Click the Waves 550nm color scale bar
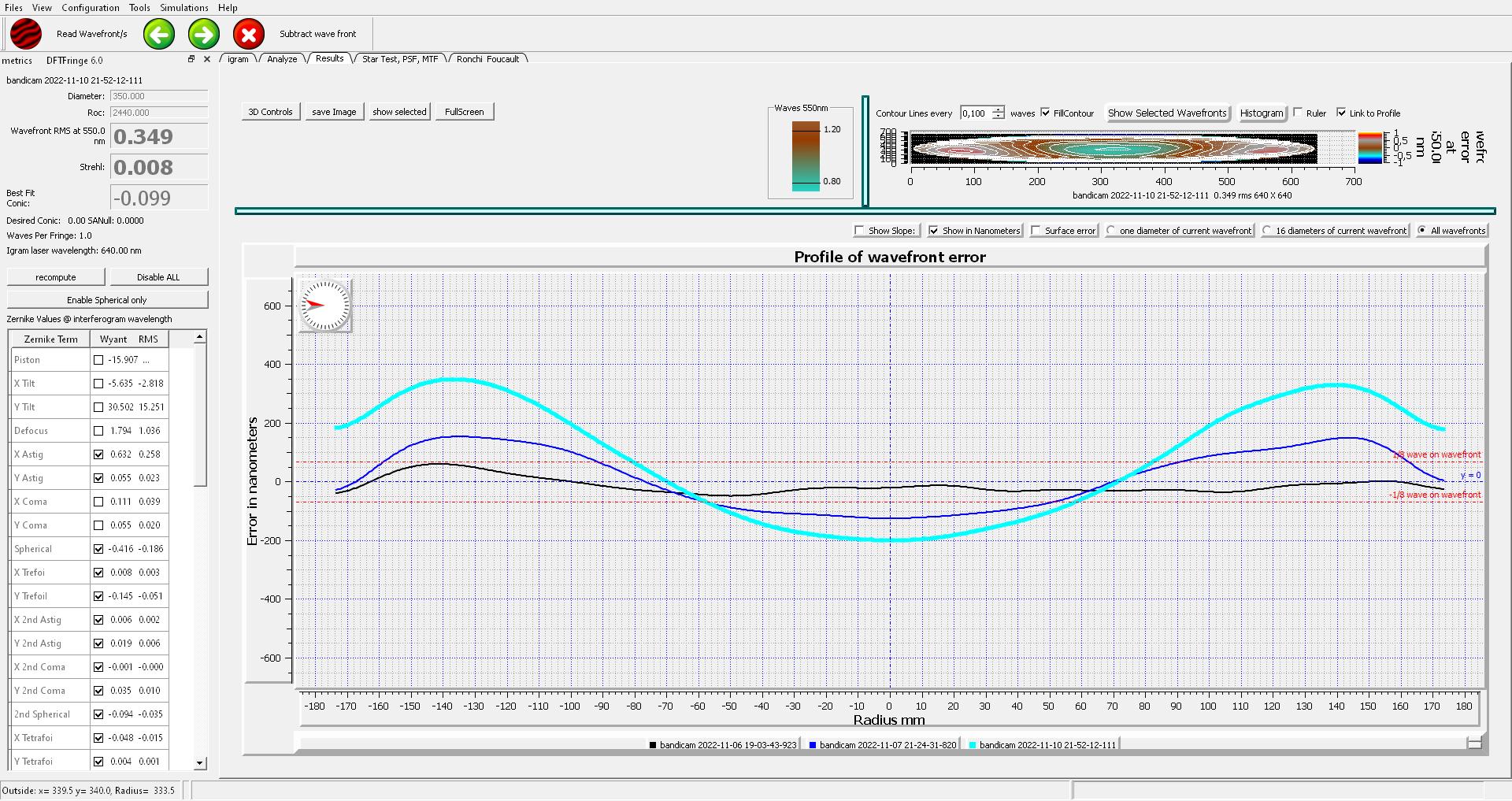The image size is (1512, 801). click(x=806, y=155)
